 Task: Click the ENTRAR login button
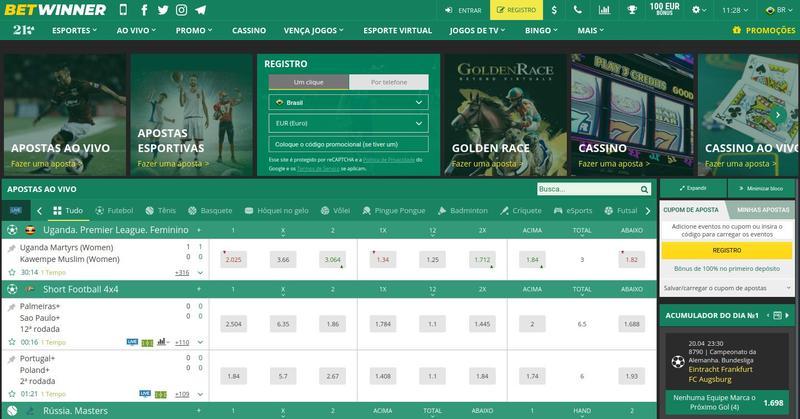[463, 10]
